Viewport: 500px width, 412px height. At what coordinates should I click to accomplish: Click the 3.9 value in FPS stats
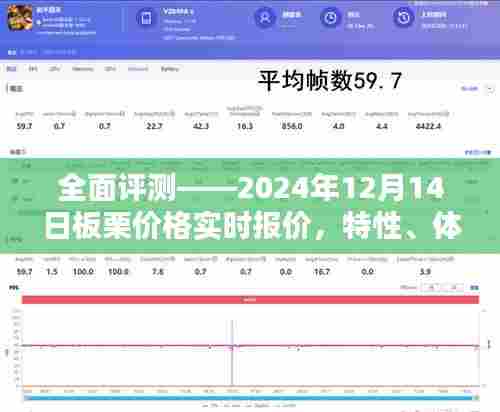click(425, 272)
